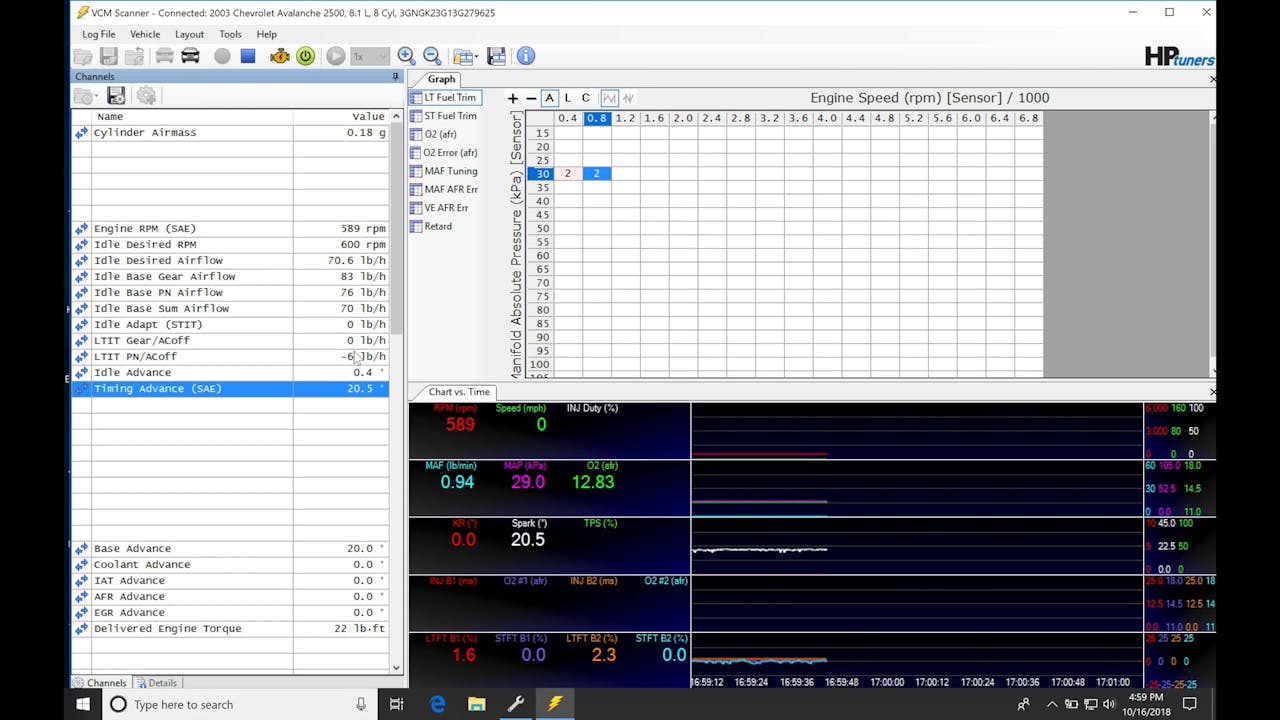Open the information icon on the toolbar
1280x720 pixels.
526,56
